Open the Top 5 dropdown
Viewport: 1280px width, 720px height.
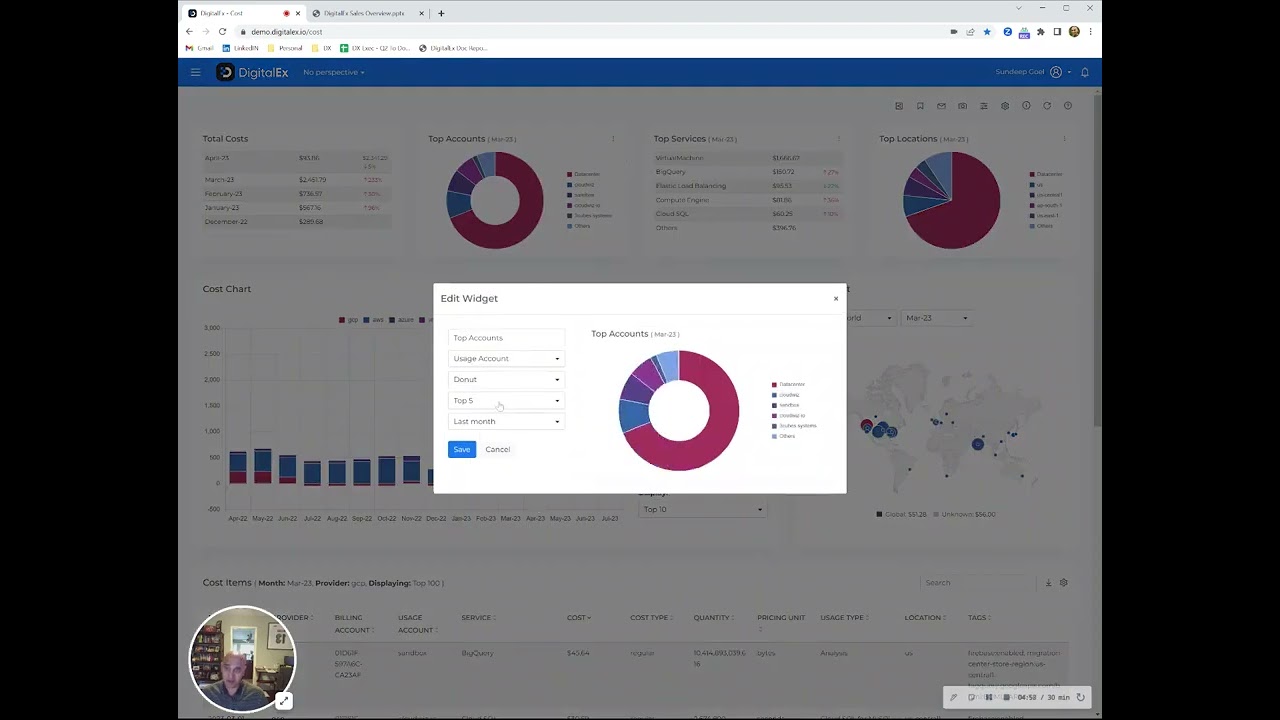click(506, 401)
